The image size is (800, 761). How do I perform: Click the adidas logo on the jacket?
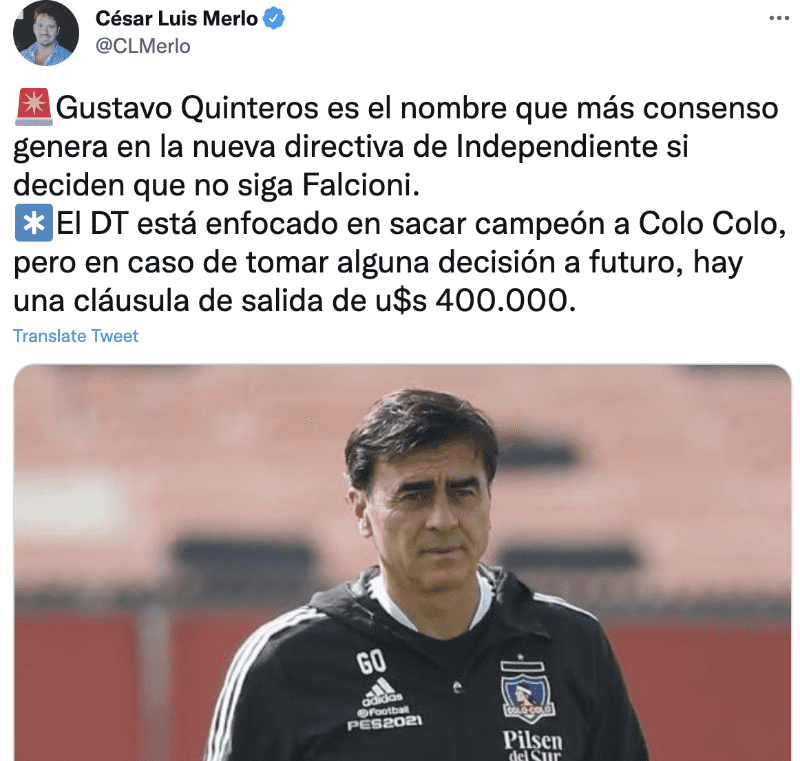coord(383,691)
